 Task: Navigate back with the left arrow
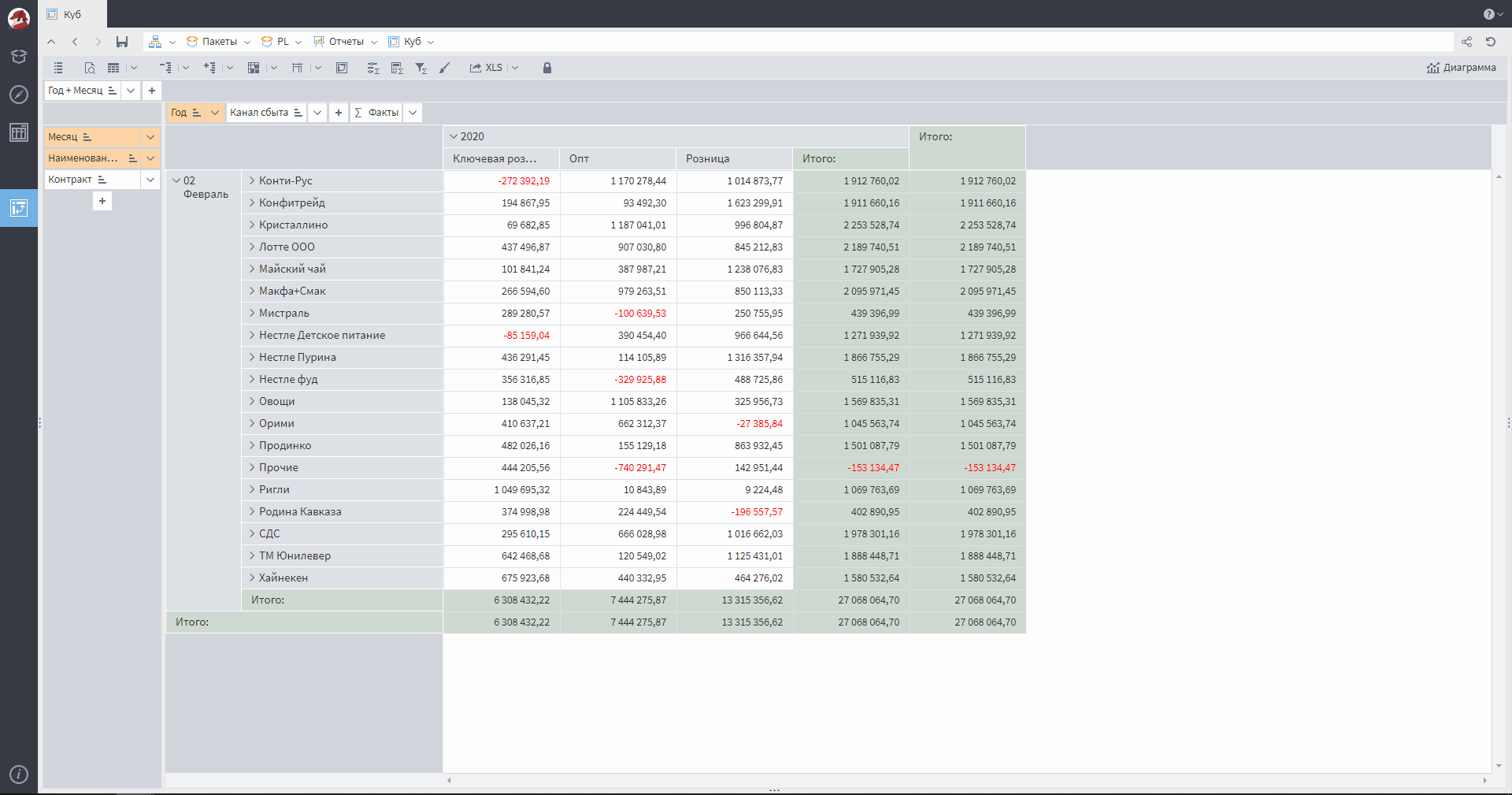tap(75, 42)
